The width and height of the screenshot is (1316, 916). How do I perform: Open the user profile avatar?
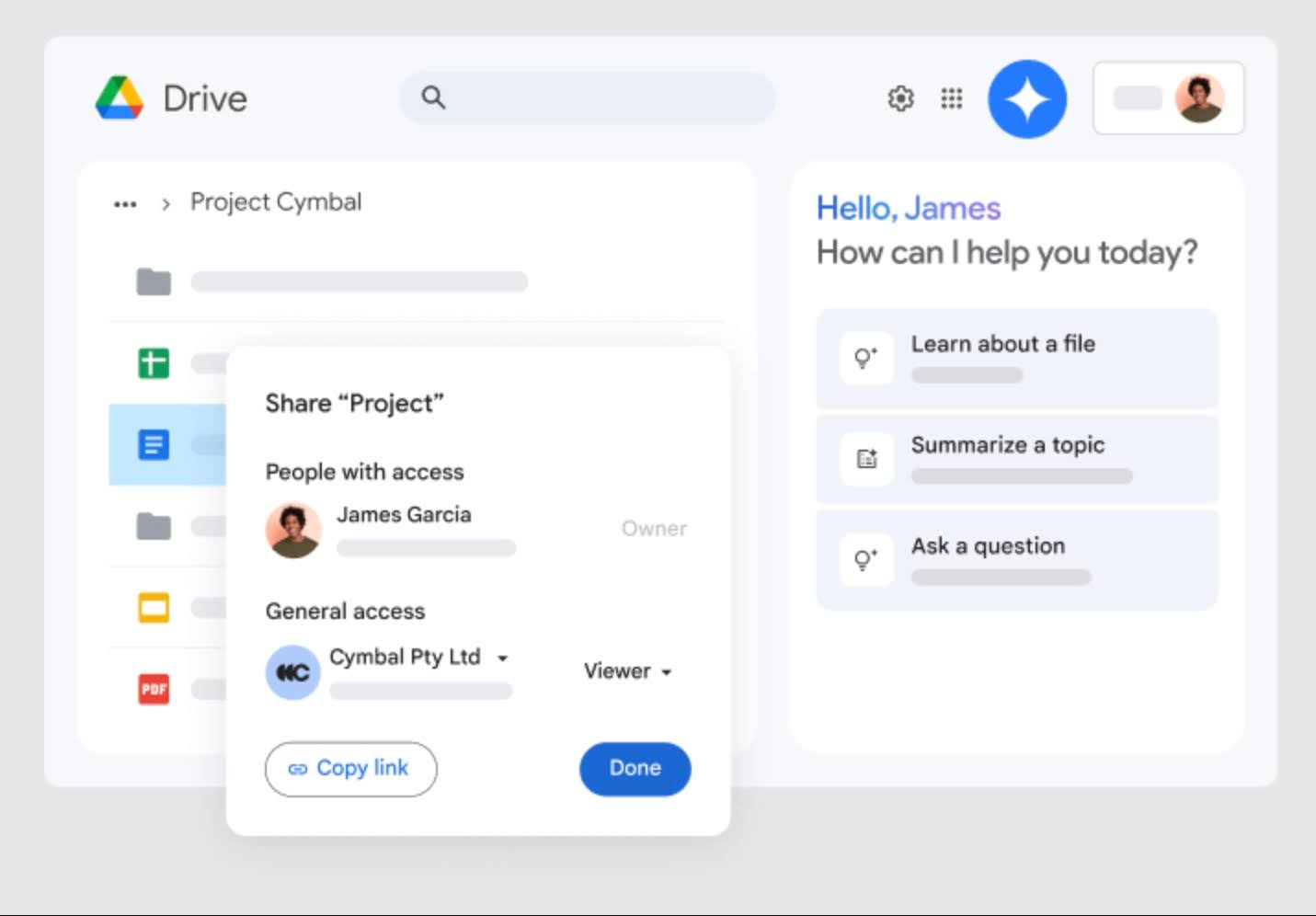point(1200,97)
